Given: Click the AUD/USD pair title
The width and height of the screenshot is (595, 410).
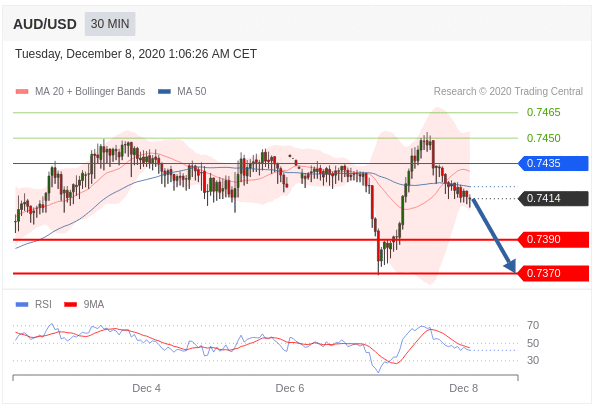Looking at the screenshot, I should [x=45, y=24].
